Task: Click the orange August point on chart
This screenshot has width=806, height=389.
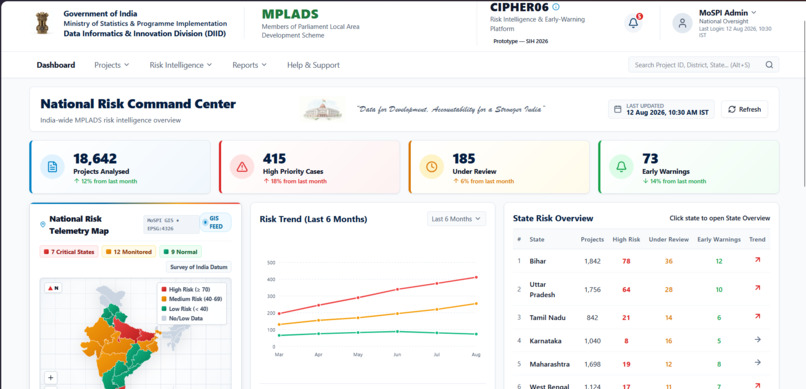Action: (x=476, y=304)
